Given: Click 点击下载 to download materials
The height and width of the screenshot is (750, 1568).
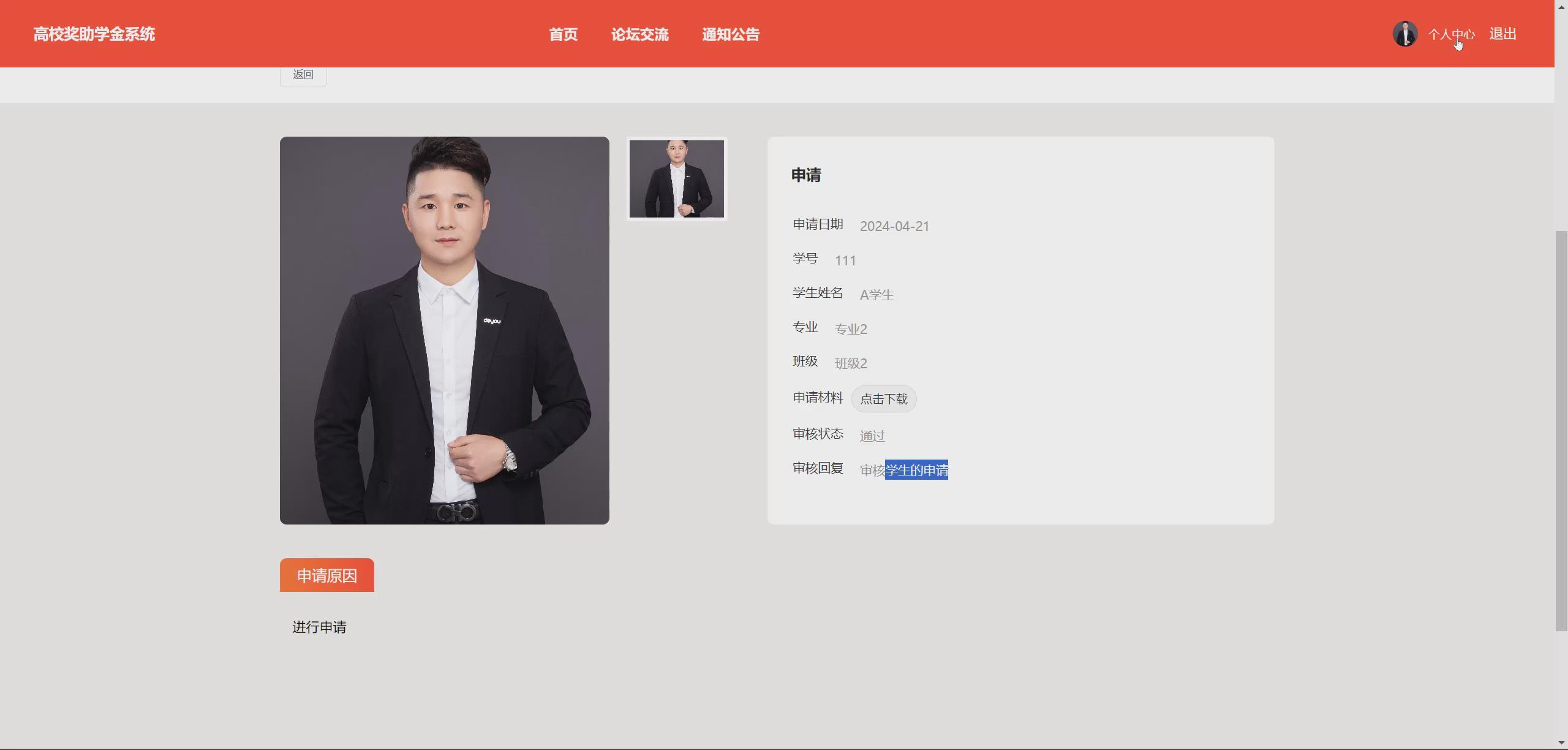Looking at the screenshot, I should coord(883,399).
